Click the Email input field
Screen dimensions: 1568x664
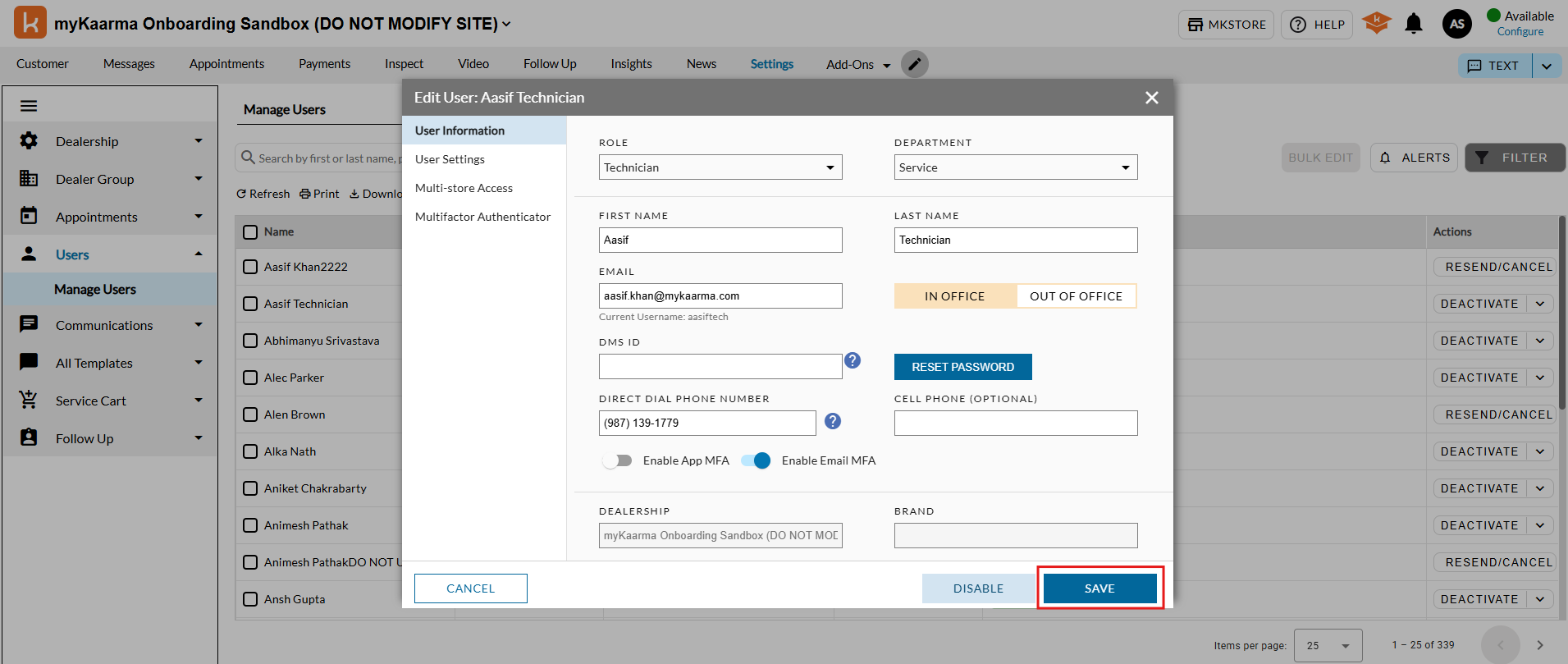pos(720,295)
